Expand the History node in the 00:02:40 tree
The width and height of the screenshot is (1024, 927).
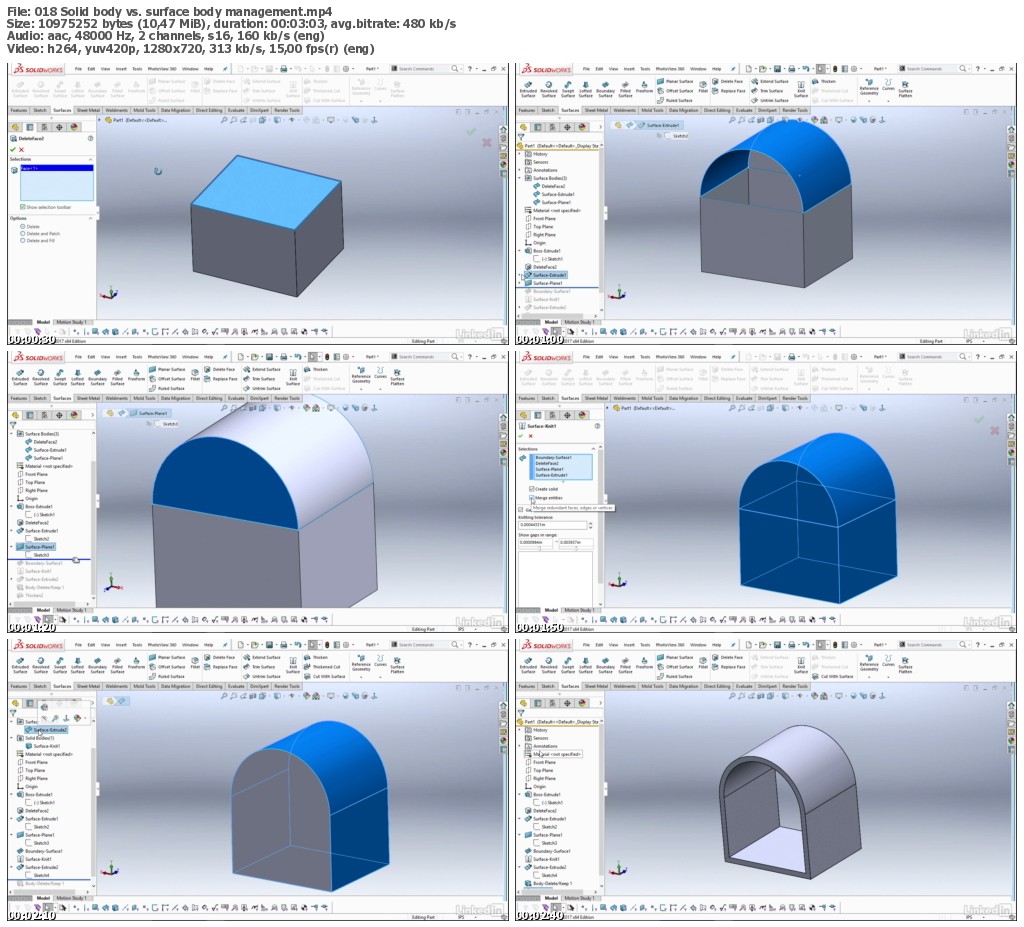click(520, 730)
